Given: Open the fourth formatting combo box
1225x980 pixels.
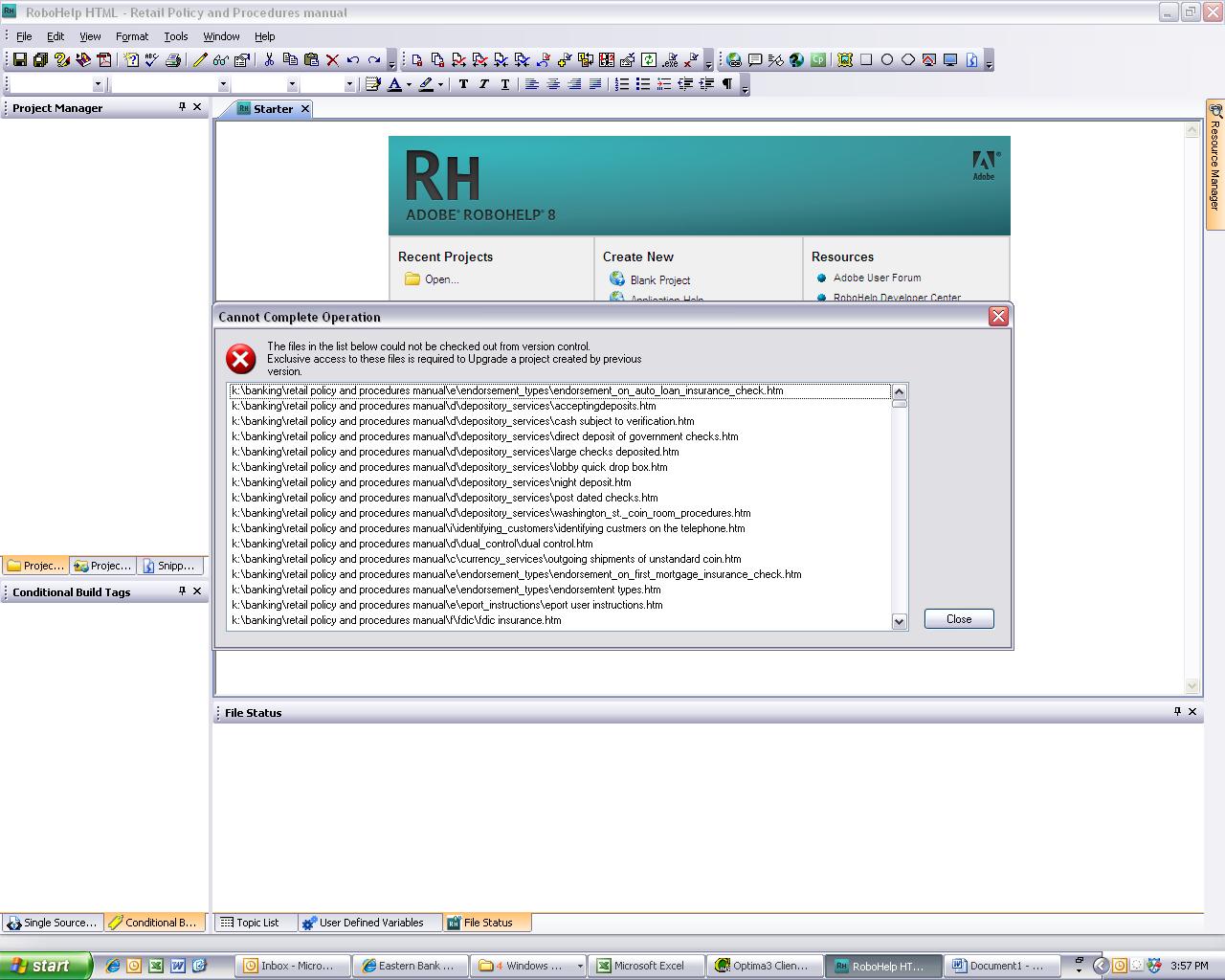Looking at the screenshot, I should click(348, 84).
